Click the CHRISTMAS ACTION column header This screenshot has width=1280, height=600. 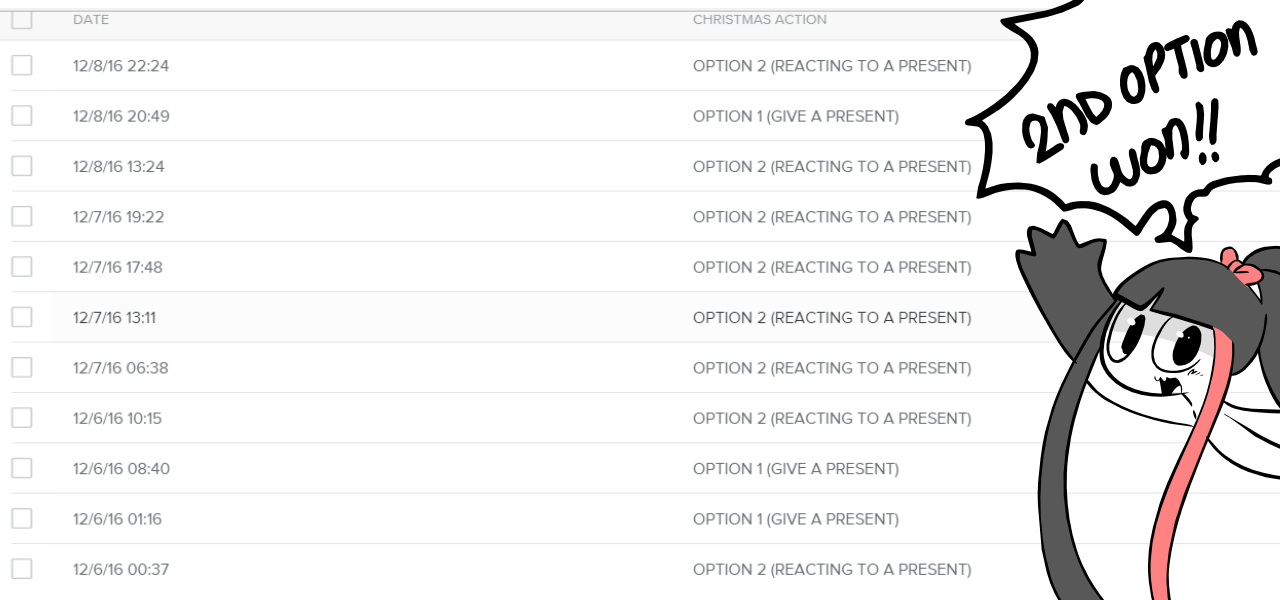click(x=760, y=20)
